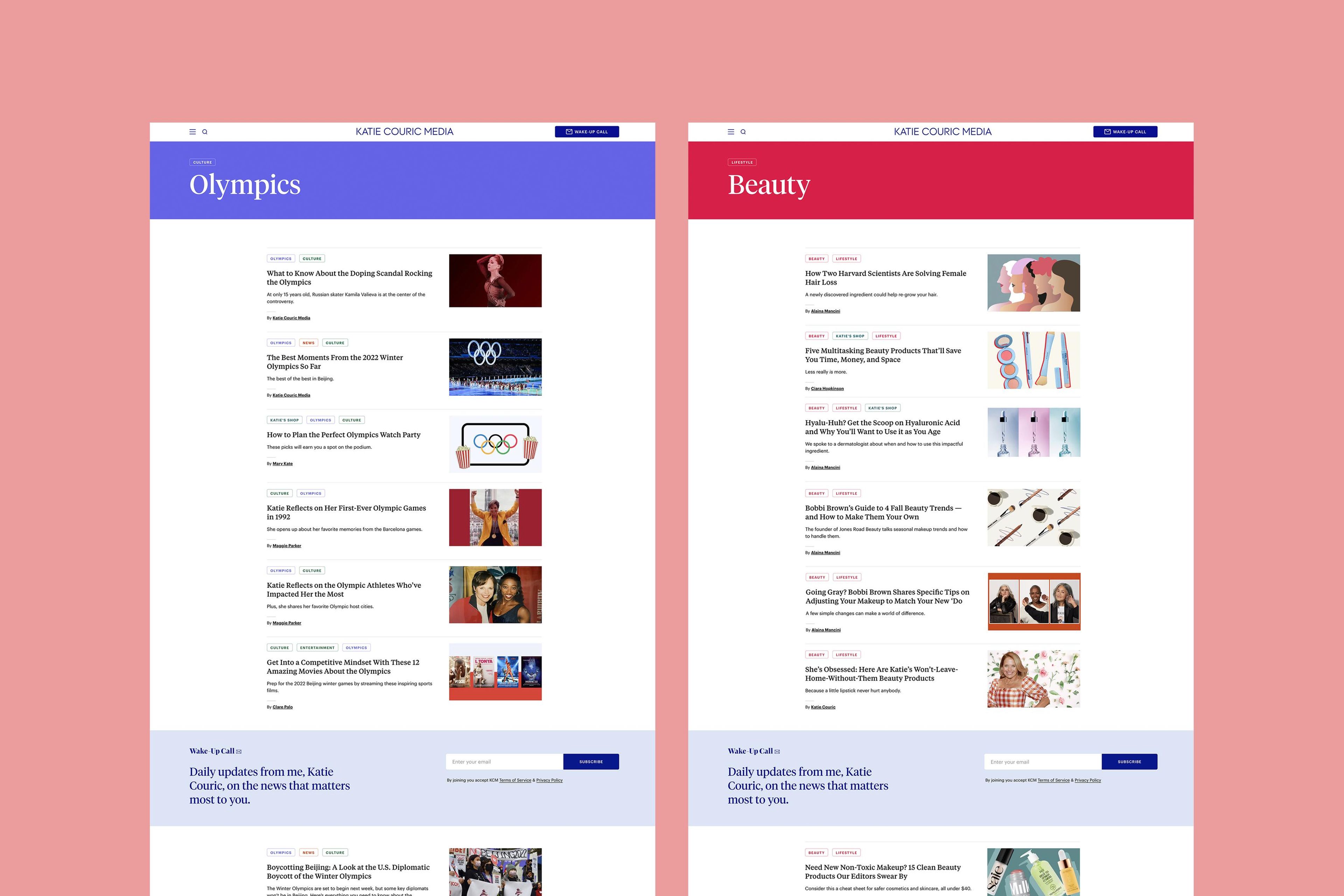Select Lifestyle tag above Beauty heading
The image size is (1344, 896).
(742, 162)
